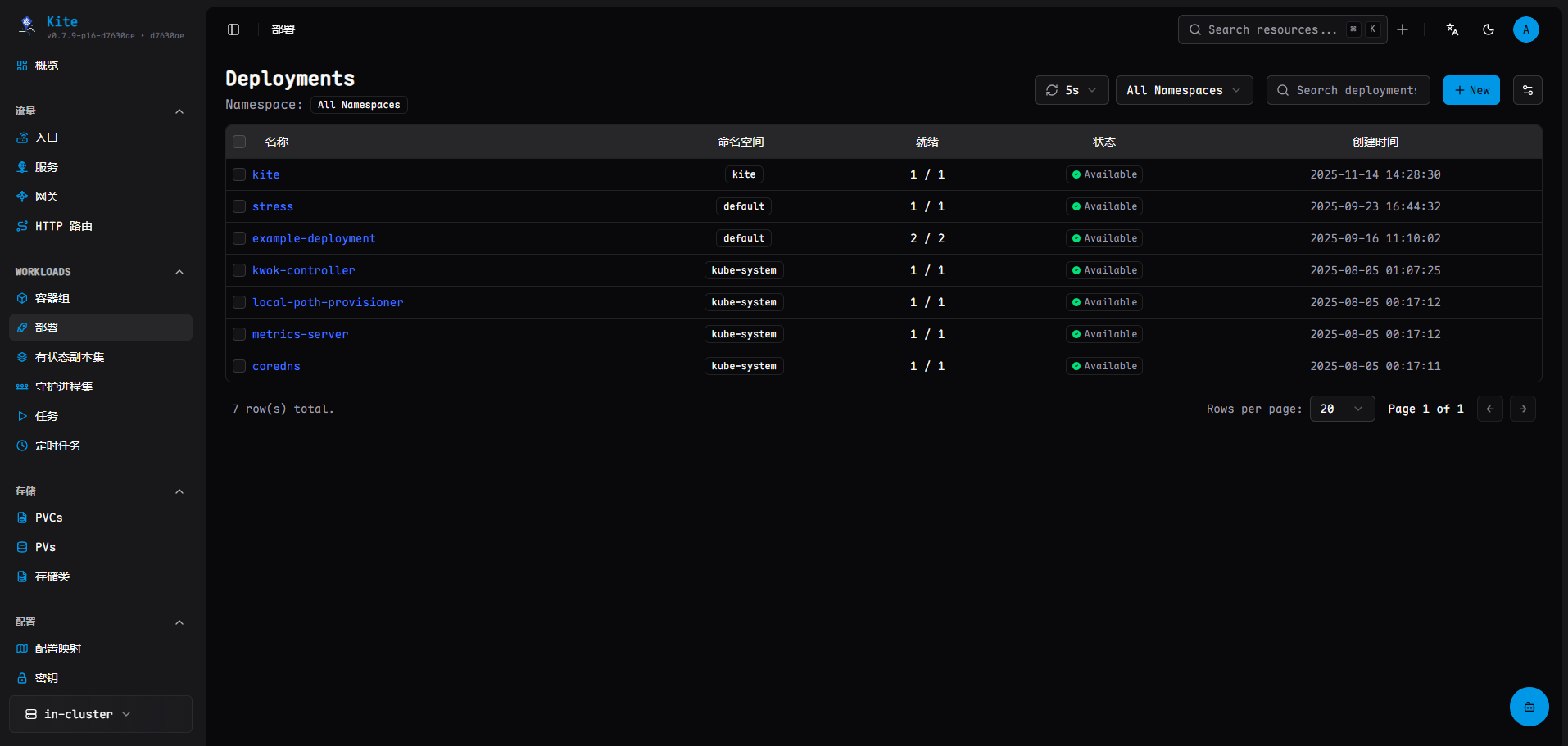
Task: Go to next page arrow
Action: click(1522, 409)
